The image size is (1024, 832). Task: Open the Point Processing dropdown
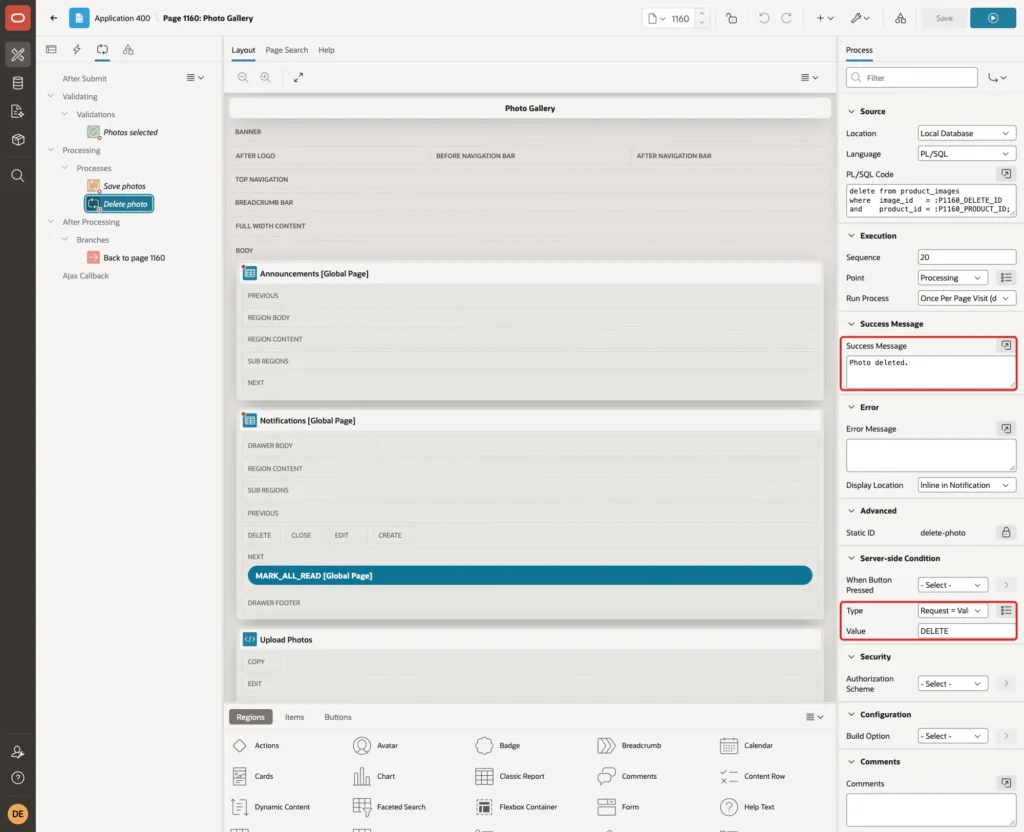[952, 278]
